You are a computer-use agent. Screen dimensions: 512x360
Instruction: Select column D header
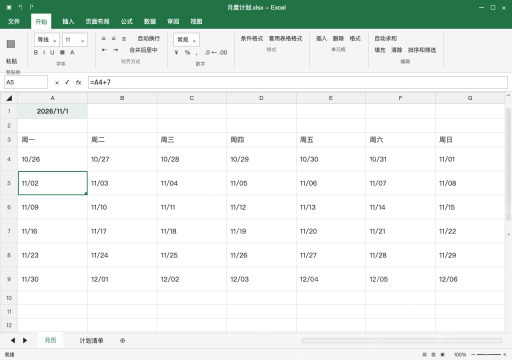pos(261,98)
